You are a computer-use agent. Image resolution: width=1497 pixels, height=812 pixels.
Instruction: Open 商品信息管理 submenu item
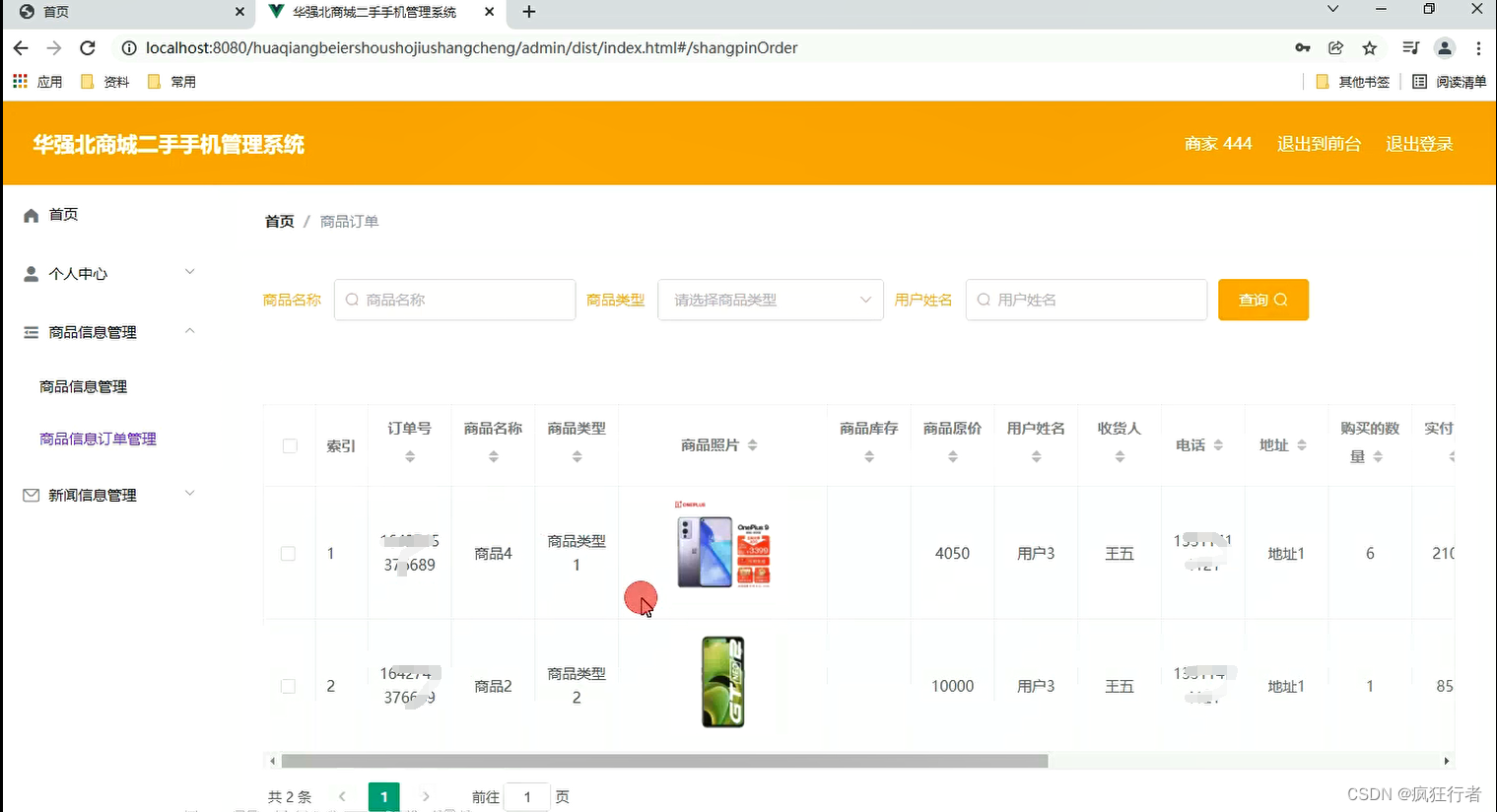point(84,387)
